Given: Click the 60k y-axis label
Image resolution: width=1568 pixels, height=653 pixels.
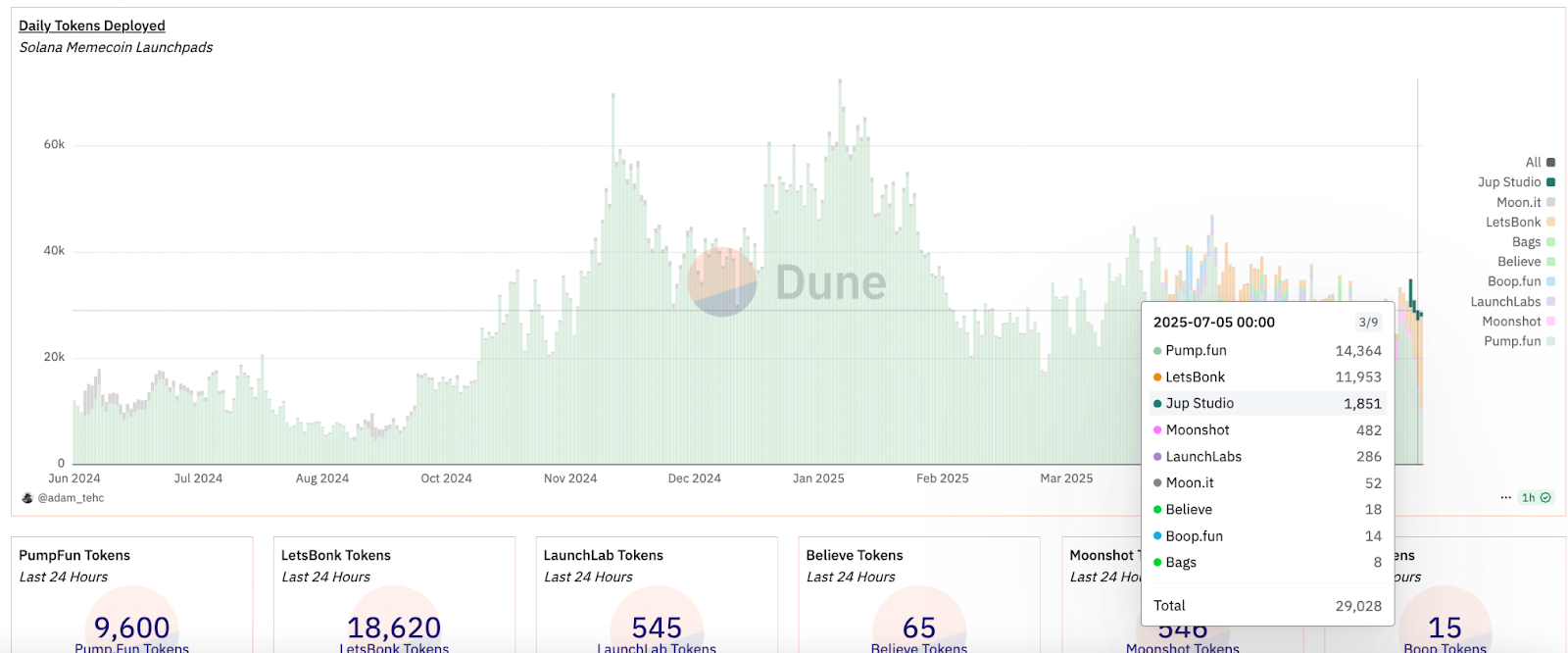Looking at the screenshot, I should pyautogui.click(x=54, y=144).
